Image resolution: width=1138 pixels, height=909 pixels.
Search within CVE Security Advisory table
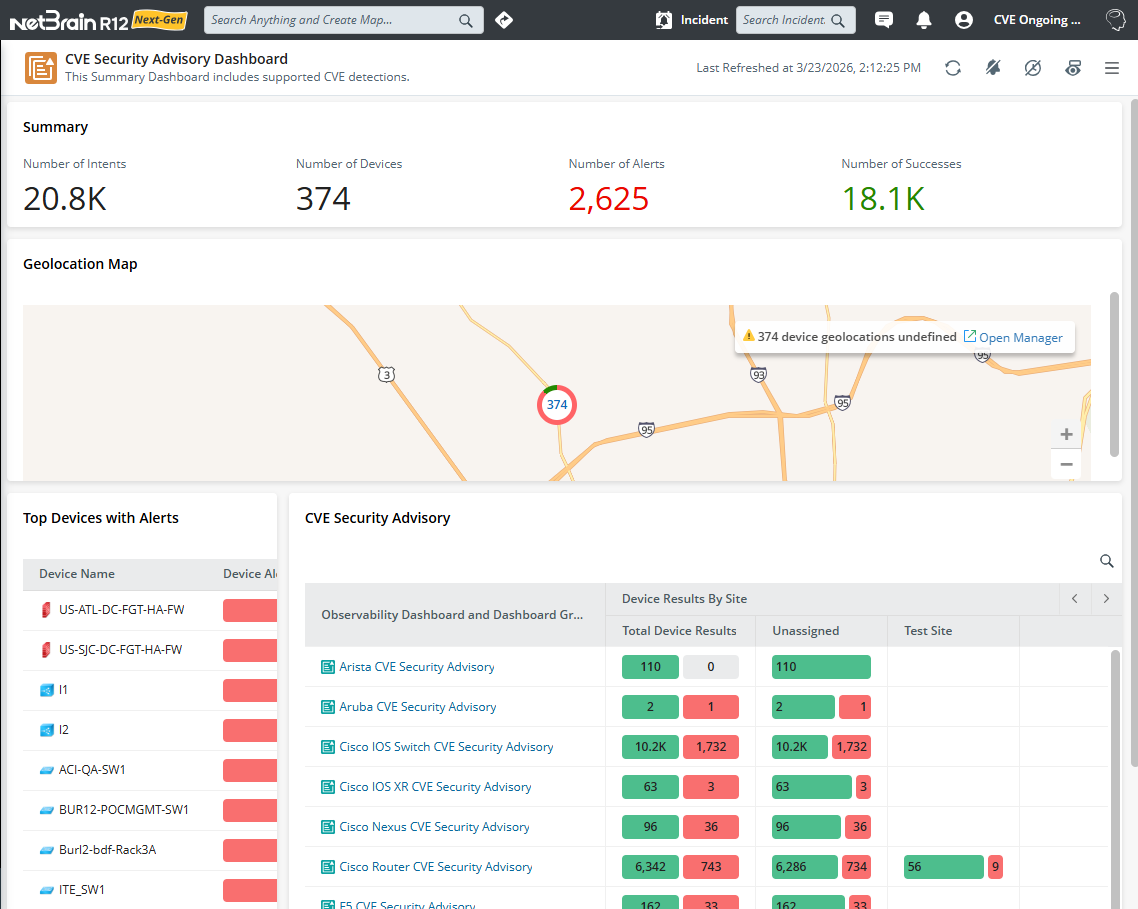[x=1106, y=561]
